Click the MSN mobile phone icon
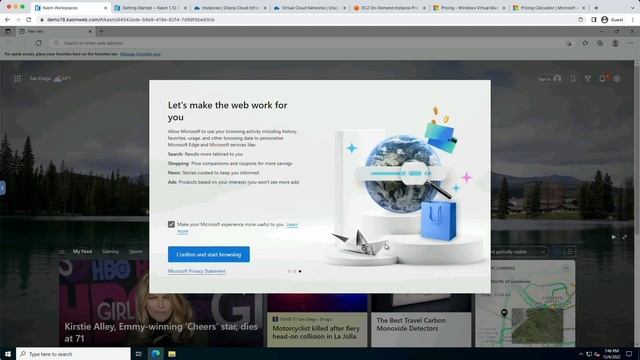The width and height of the screenshot is (640, 360). (x=573, y=78)
